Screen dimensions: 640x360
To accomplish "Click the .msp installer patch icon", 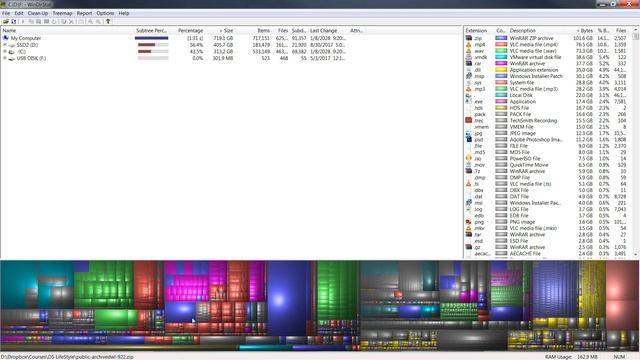I will pos(469,76).
